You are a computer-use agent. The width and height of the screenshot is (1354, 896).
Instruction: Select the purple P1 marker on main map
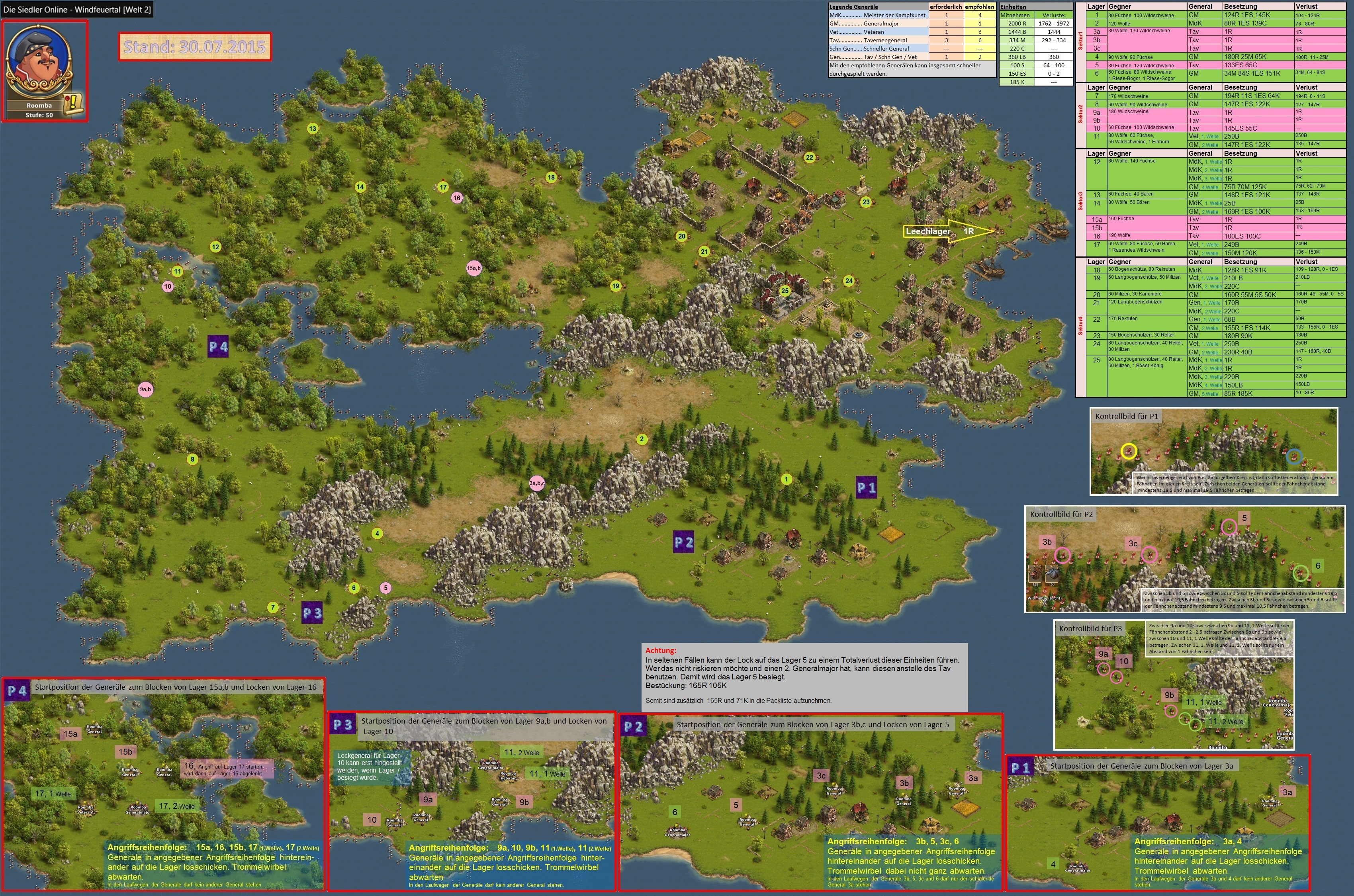(x=866, y=487)
